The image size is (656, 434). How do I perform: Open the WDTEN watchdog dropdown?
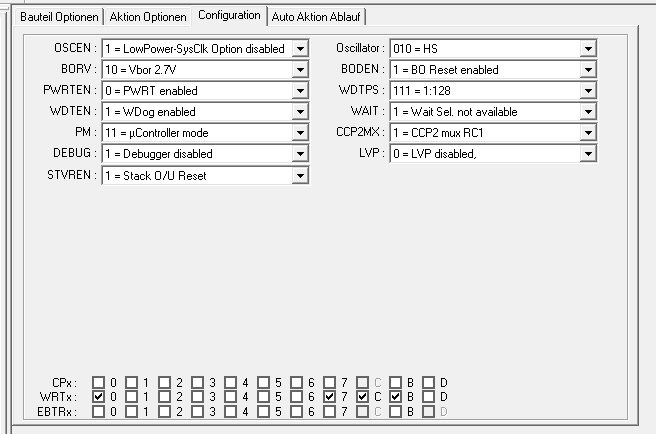tap(300, 112)
